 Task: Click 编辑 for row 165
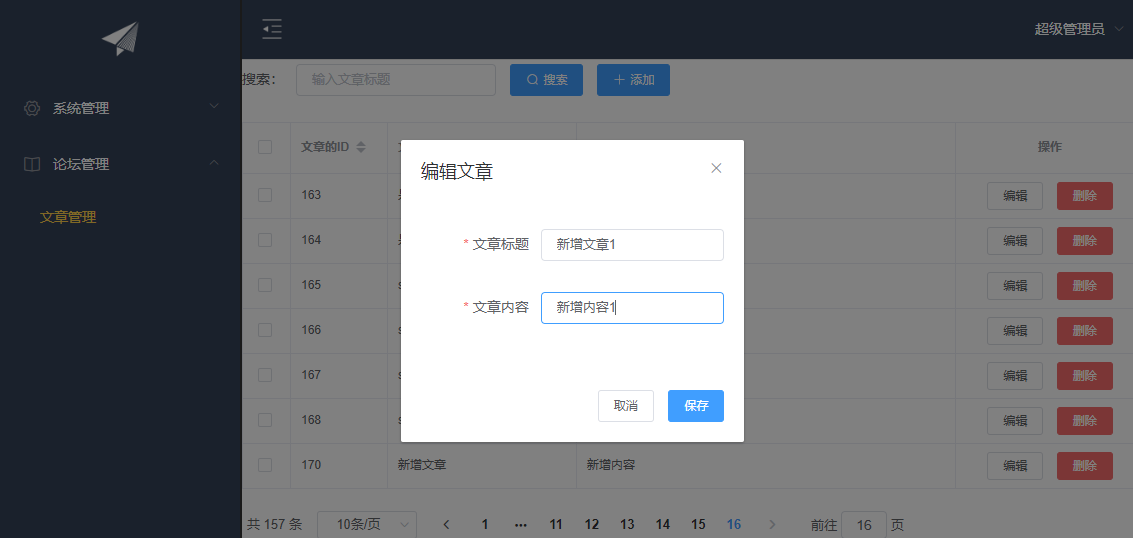point(1015,286)
